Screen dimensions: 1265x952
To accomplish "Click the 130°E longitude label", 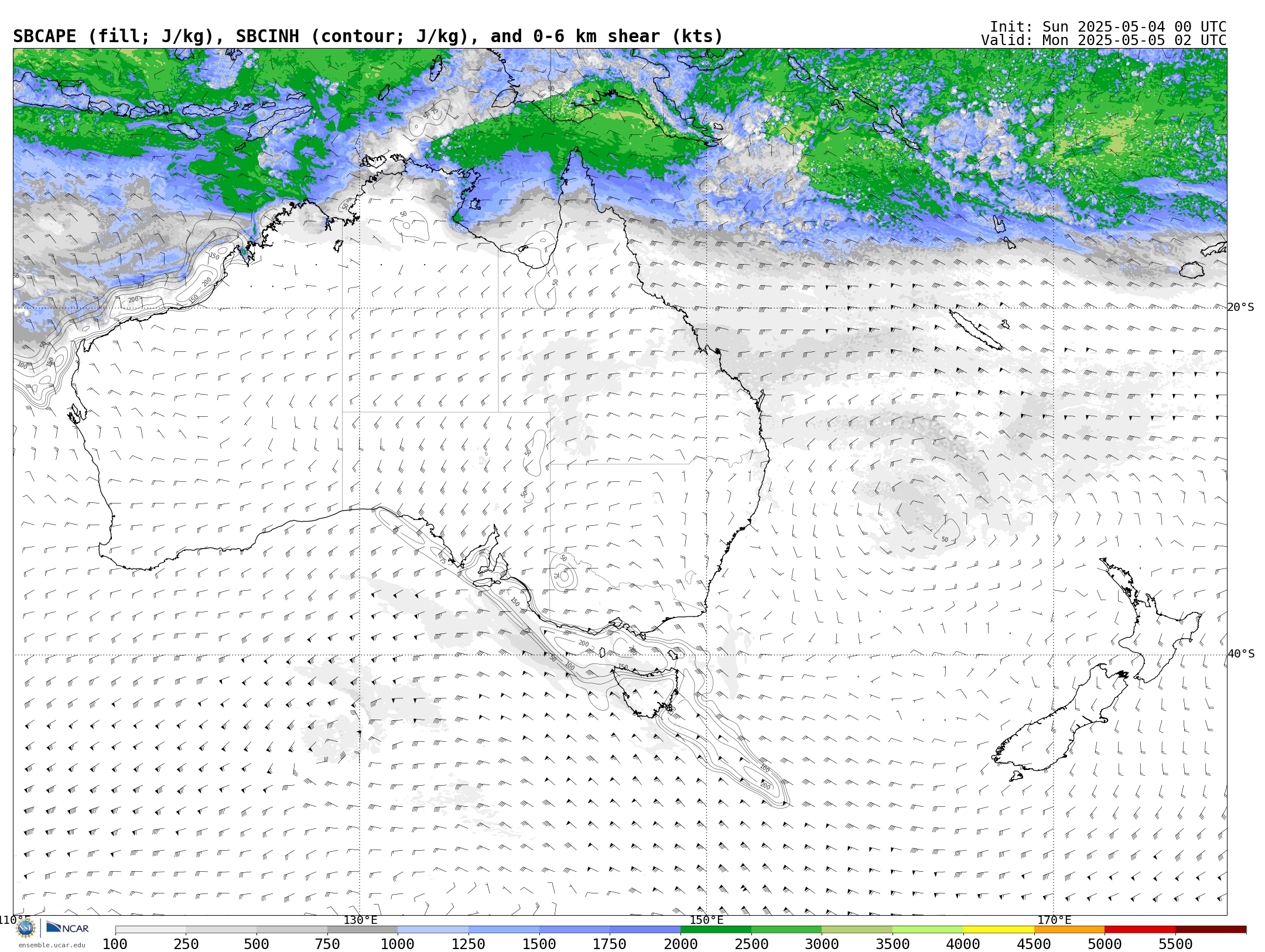I will point(360,920).
